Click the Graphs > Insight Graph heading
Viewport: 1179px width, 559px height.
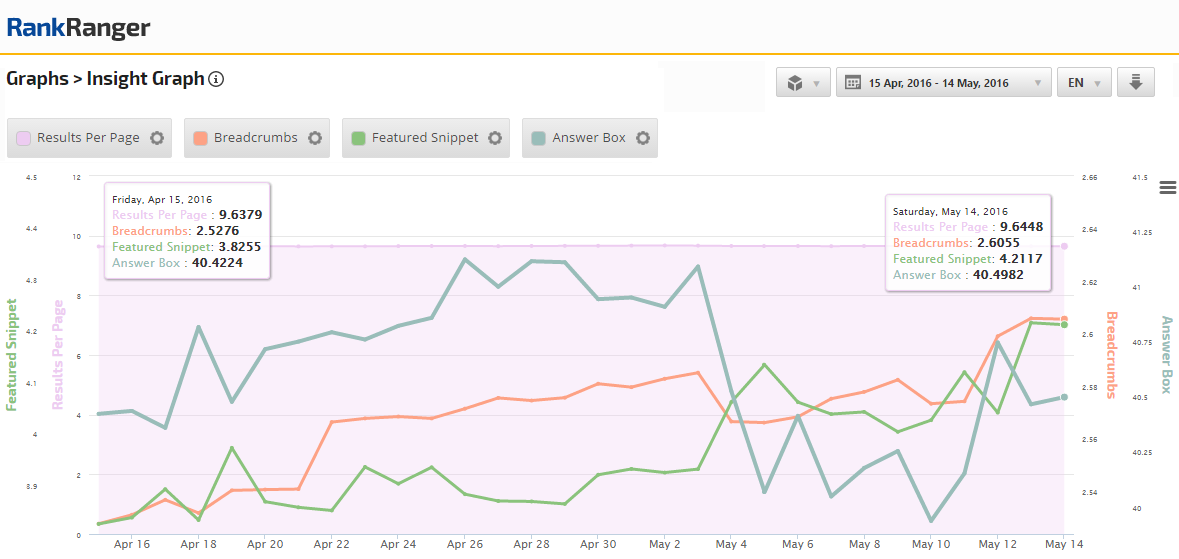[105, 79]
